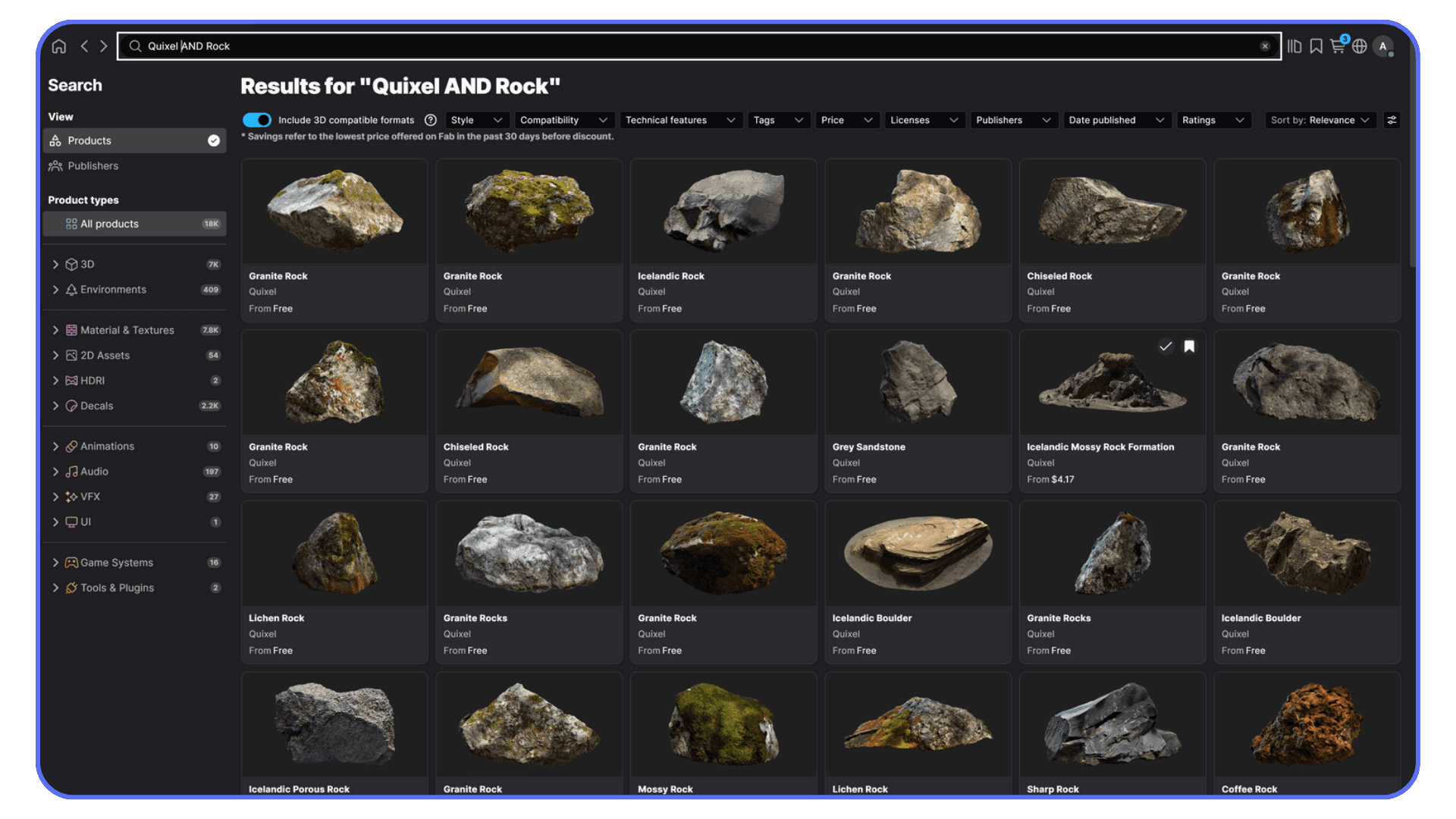Go to the Fab home icon

click(59, 46)
